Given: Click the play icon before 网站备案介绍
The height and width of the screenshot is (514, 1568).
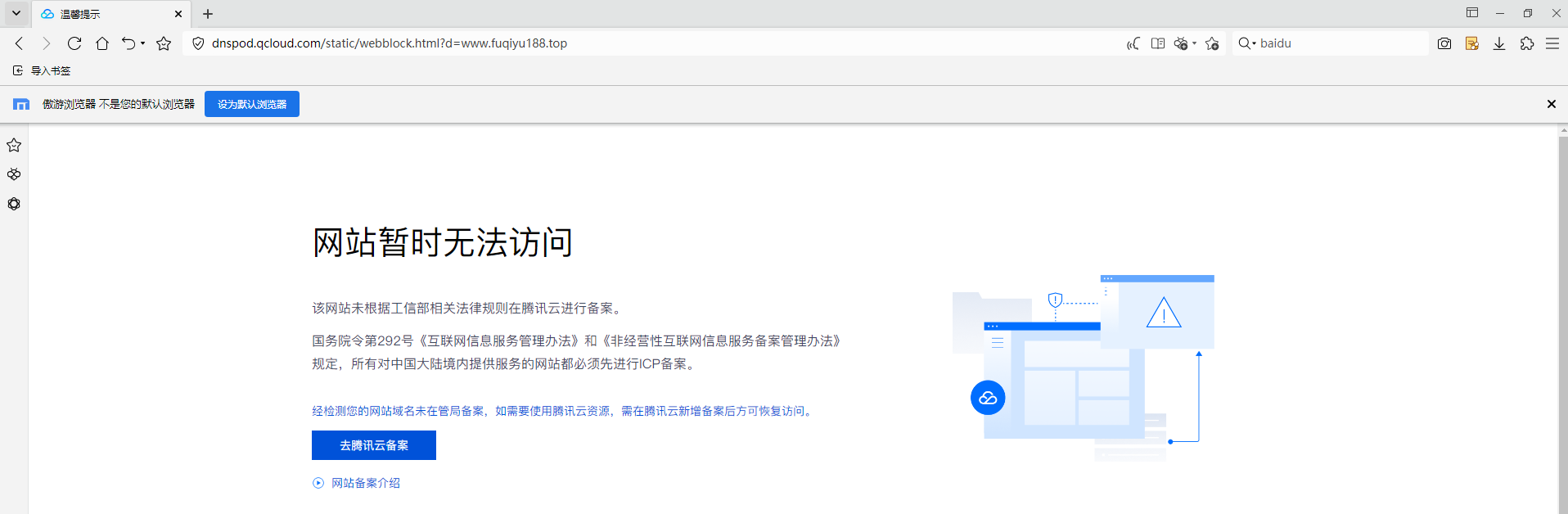Looking at the screenshot, I should tap(318, 483).
